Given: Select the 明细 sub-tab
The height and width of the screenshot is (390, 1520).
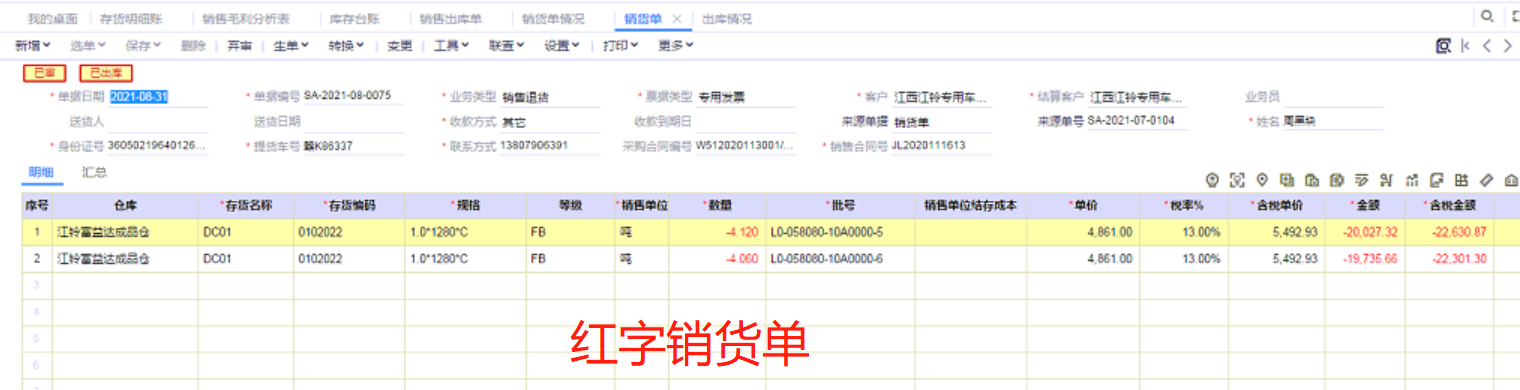Looking at the screenshot, I should coord(41,172).
